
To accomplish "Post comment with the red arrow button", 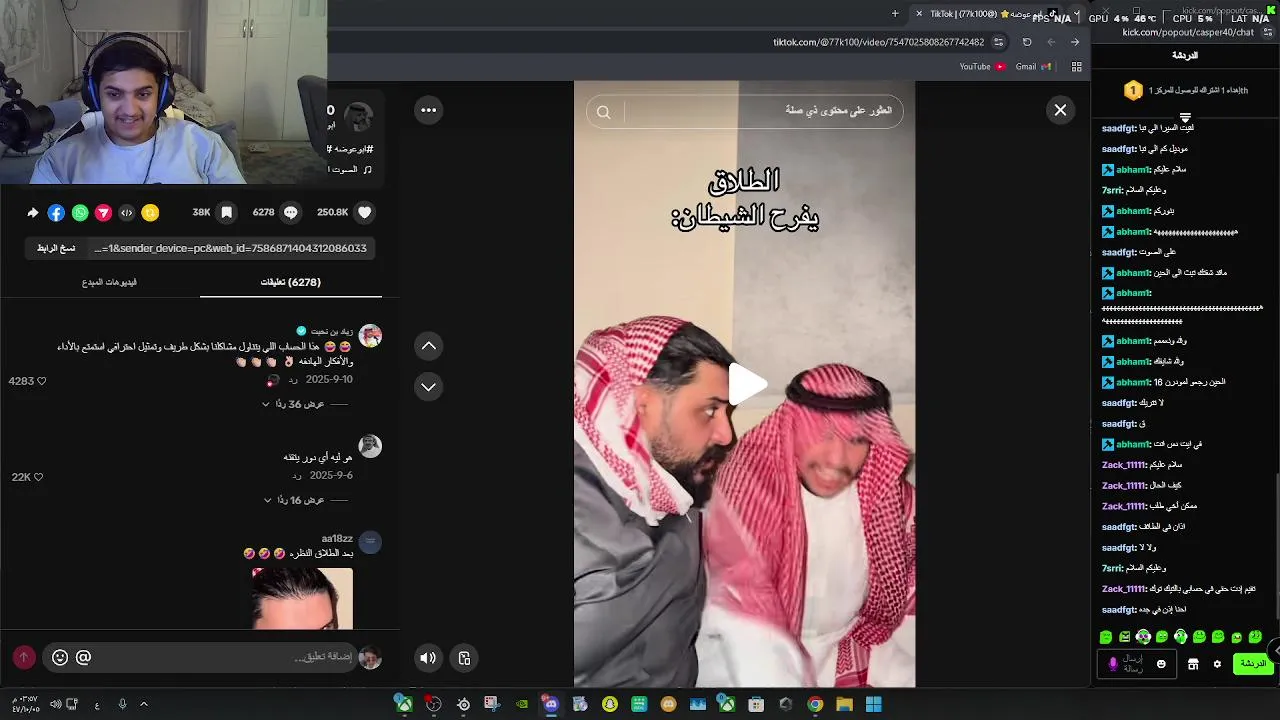I will 24,657.
